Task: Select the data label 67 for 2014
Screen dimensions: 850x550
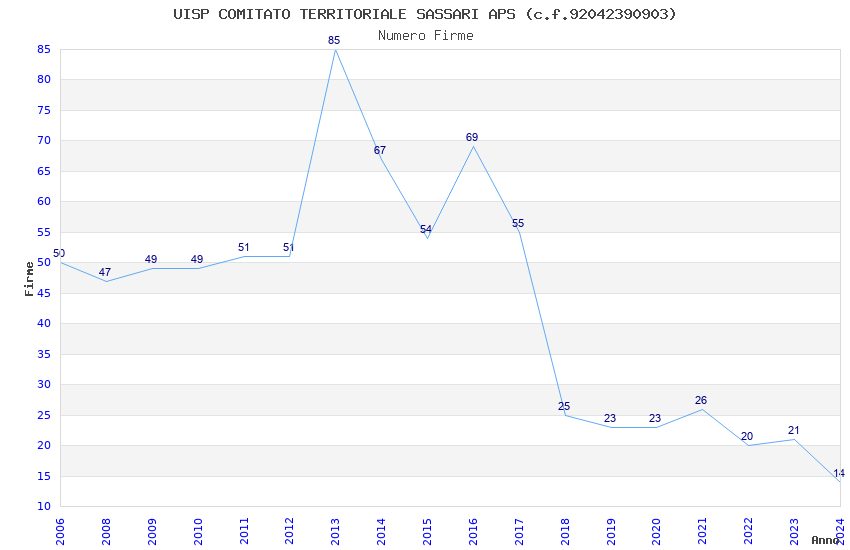Action: [x=379, y=150]
